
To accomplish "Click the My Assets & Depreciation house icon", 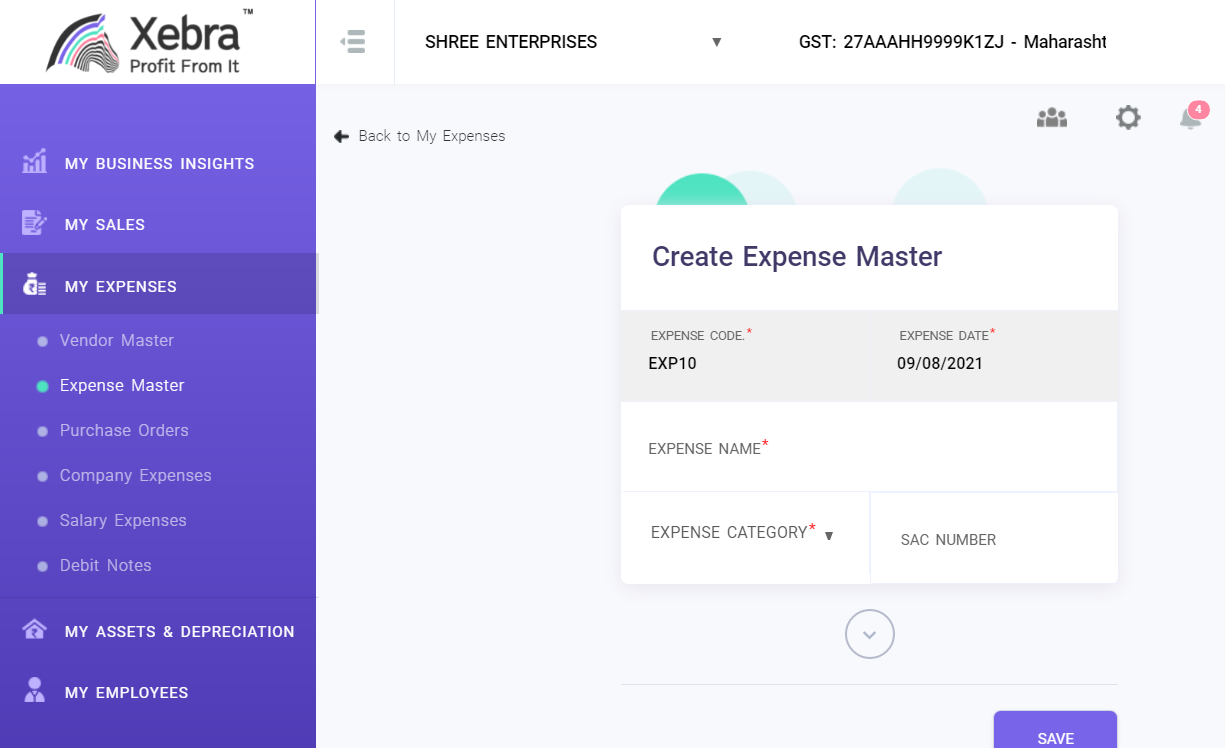I will [x=34, y=630].
